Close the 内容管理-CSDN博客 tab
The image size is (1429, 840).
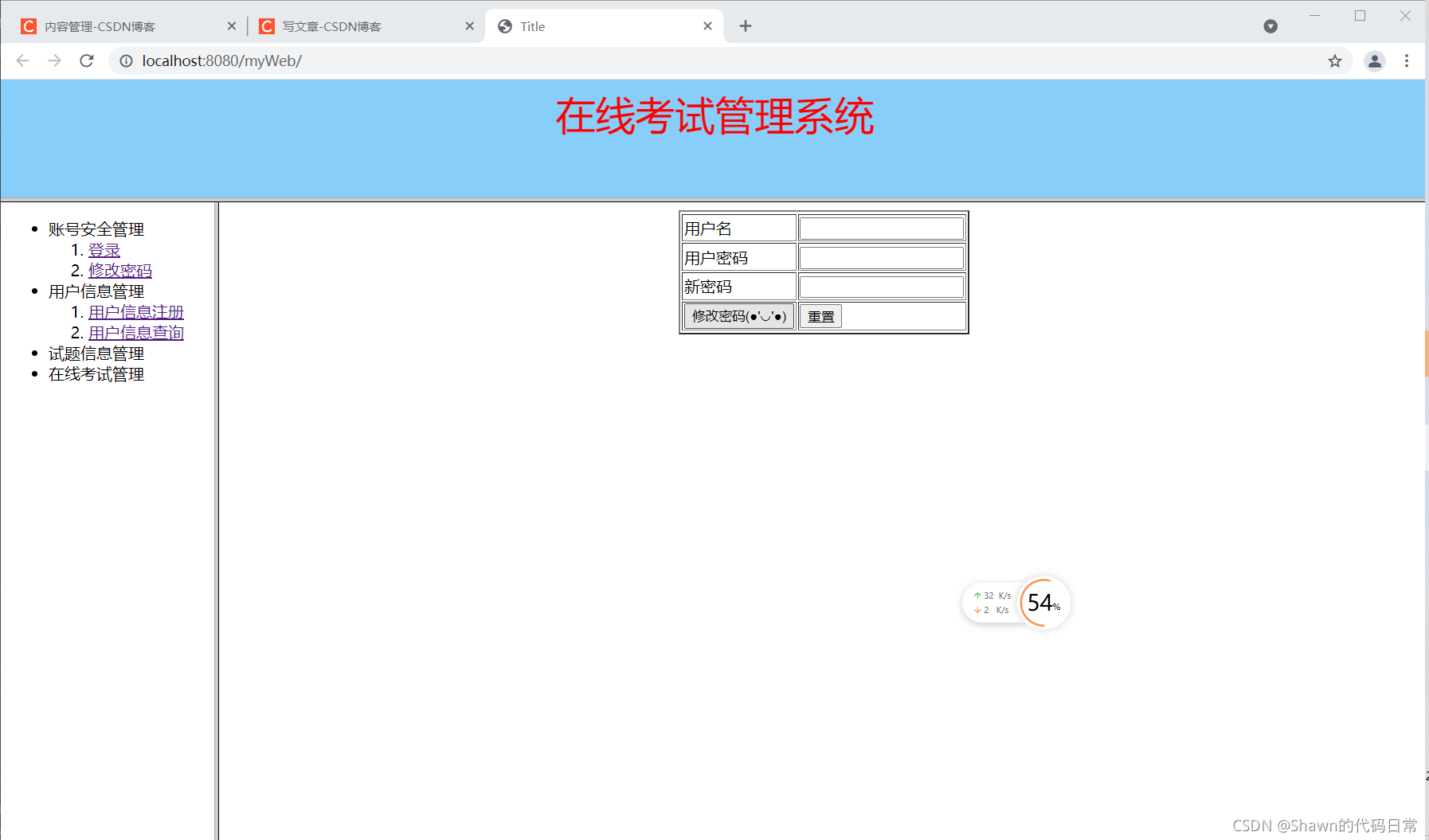[x=232, y=26]
